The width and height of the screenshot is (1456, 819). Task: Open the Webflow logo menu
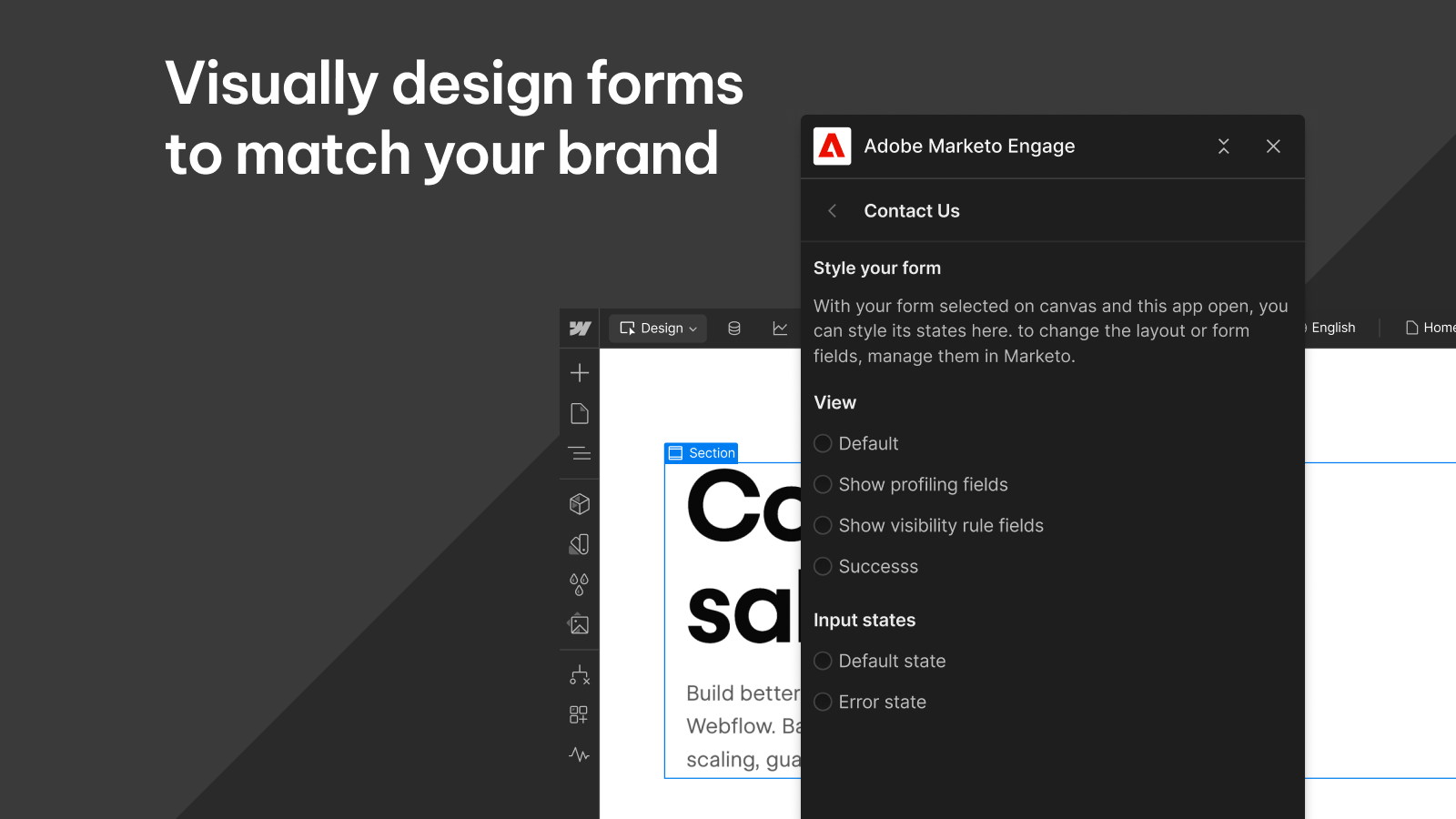580,329
